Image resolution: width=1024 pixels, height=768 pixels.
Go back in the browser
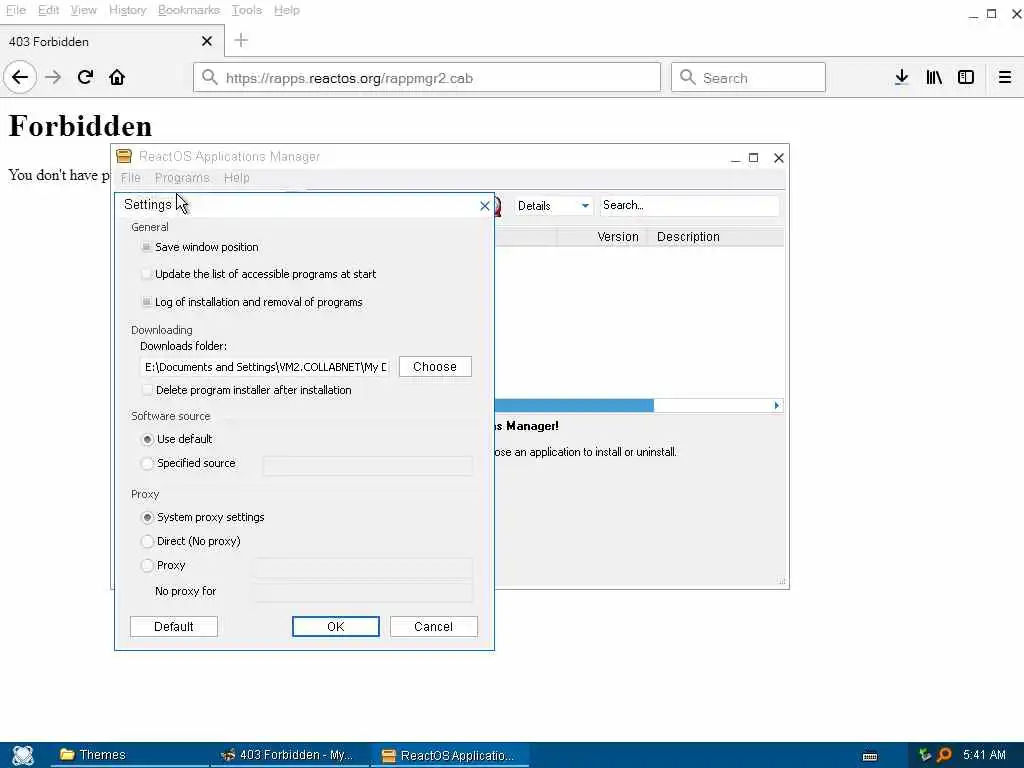tap(20, 78)
